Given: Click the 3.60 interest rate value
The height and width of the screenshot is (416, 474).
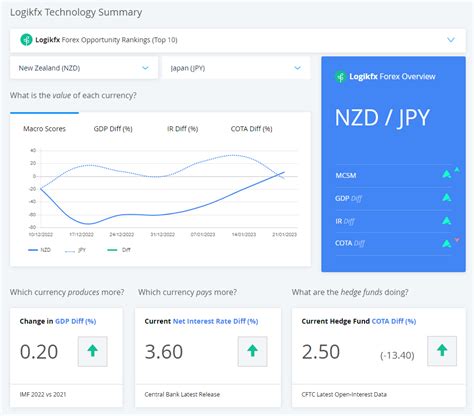Looking at the screenshot, I should pos(164,352).
